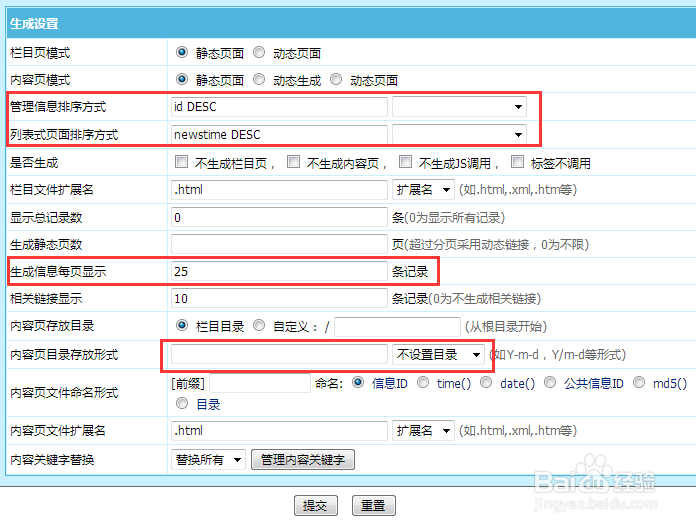This screenshot has height=528, width=696.
Task: Focus 相关链接显示 field with 10
Action: (279, 298)
